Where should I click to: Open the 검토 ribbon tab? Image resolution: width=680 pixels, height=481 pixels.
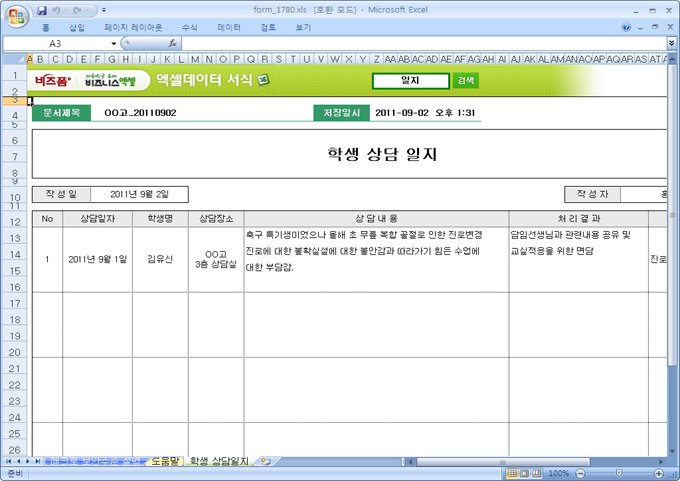tap(268, 28)
